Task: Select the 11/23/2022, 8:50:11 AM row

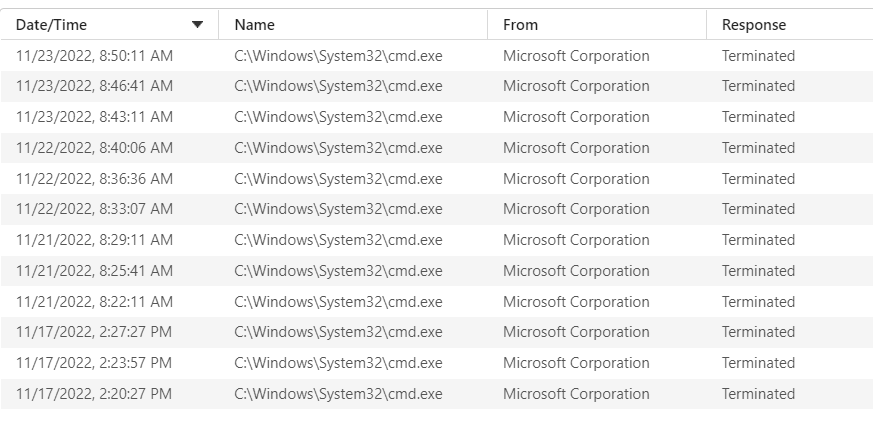Action: [436, 56]
